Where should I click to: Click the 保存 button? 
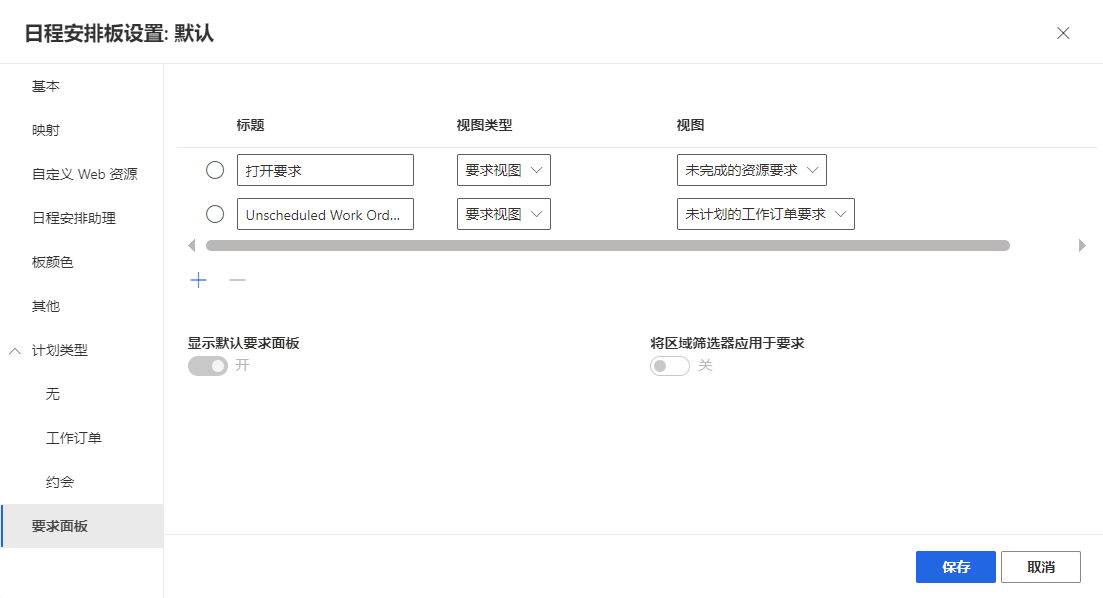(x=955, y=567)
